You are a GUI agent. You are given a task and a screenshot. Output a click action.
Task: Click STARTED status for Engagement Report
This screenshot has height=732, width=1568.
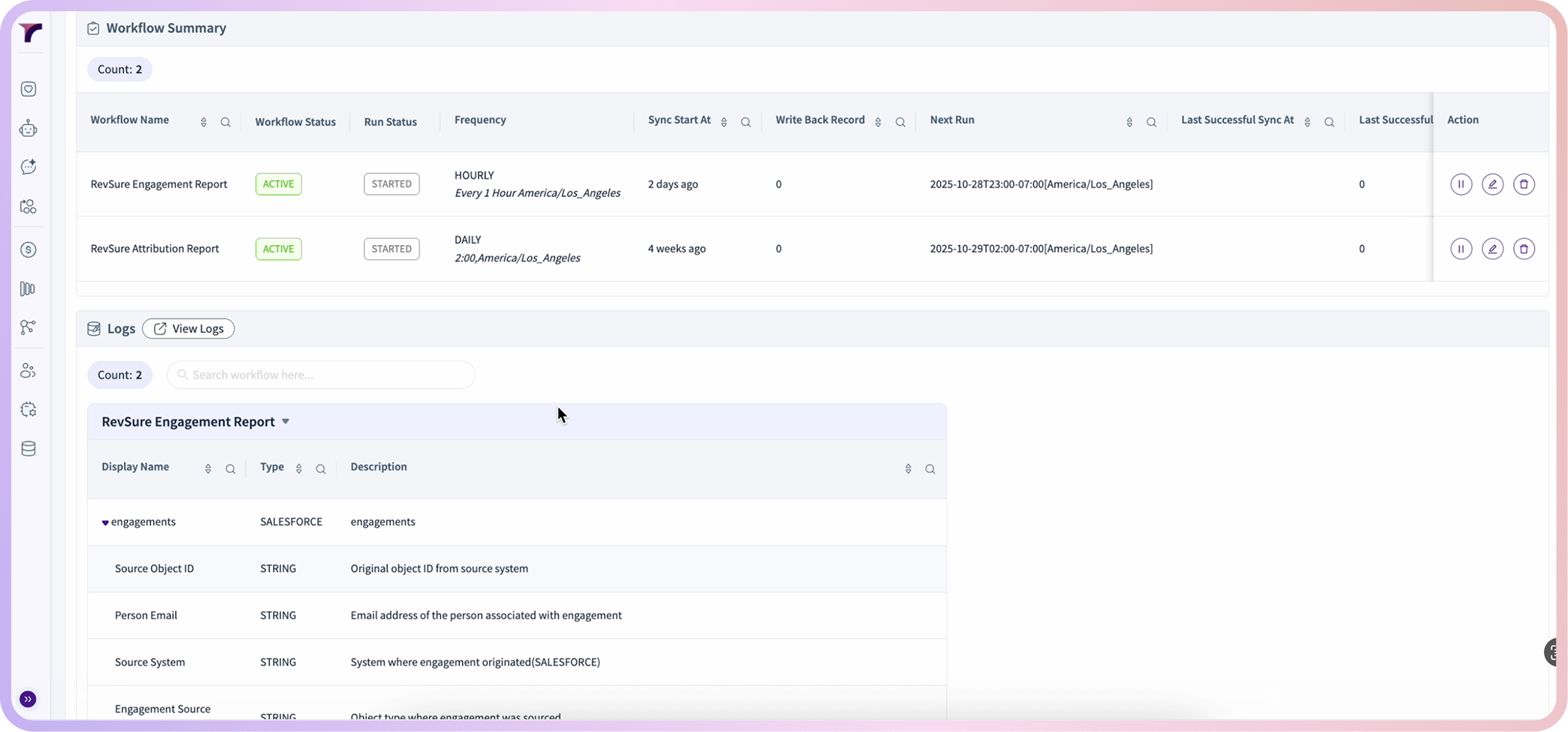391,184
